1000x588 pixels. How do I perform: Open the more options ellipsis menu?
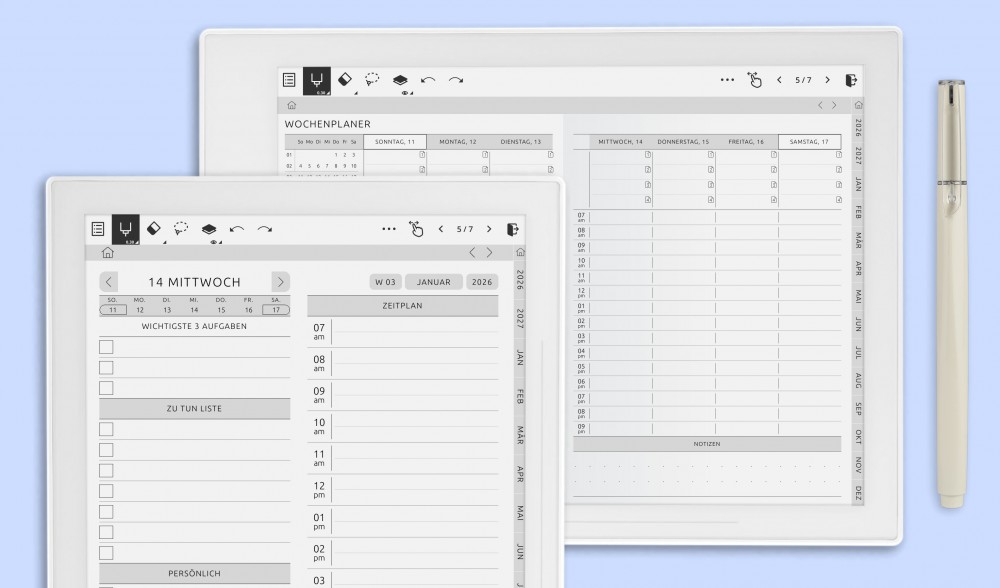(388, 228)
